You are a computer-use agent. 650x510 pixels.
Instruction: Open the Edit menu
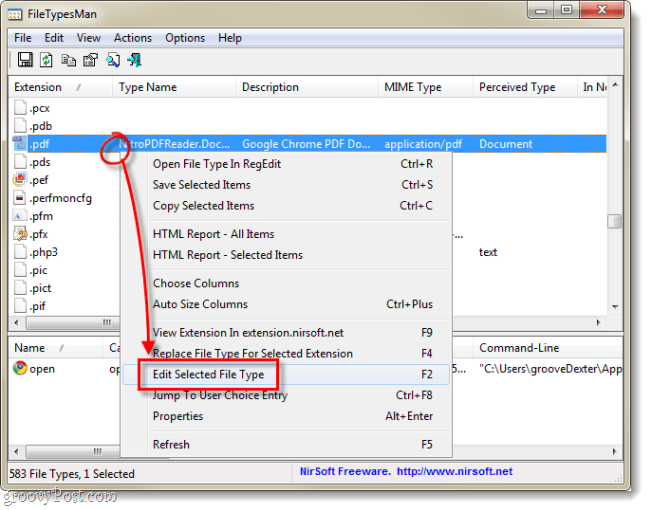54,38
